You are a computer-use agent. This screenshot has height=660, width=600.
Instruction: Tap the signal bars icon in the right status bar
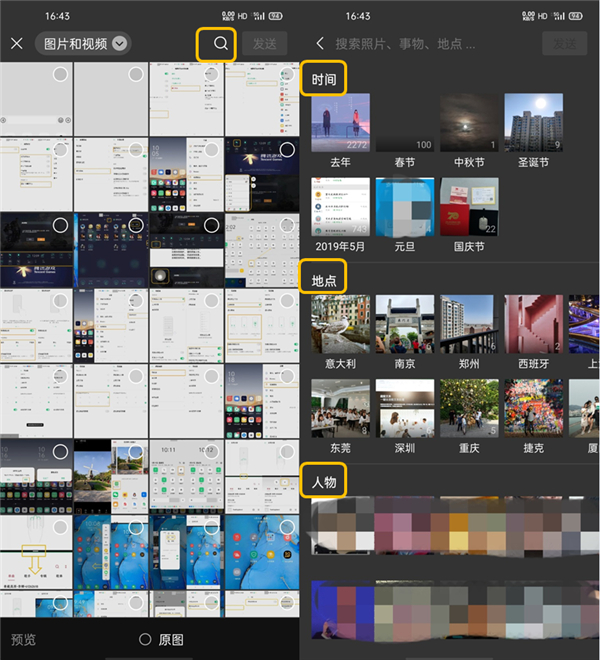[559, 16]
